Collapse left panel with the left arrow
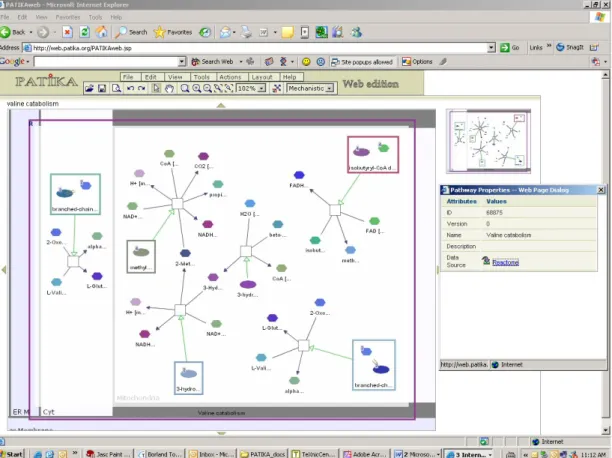612x458 pixels. (4, 269)
